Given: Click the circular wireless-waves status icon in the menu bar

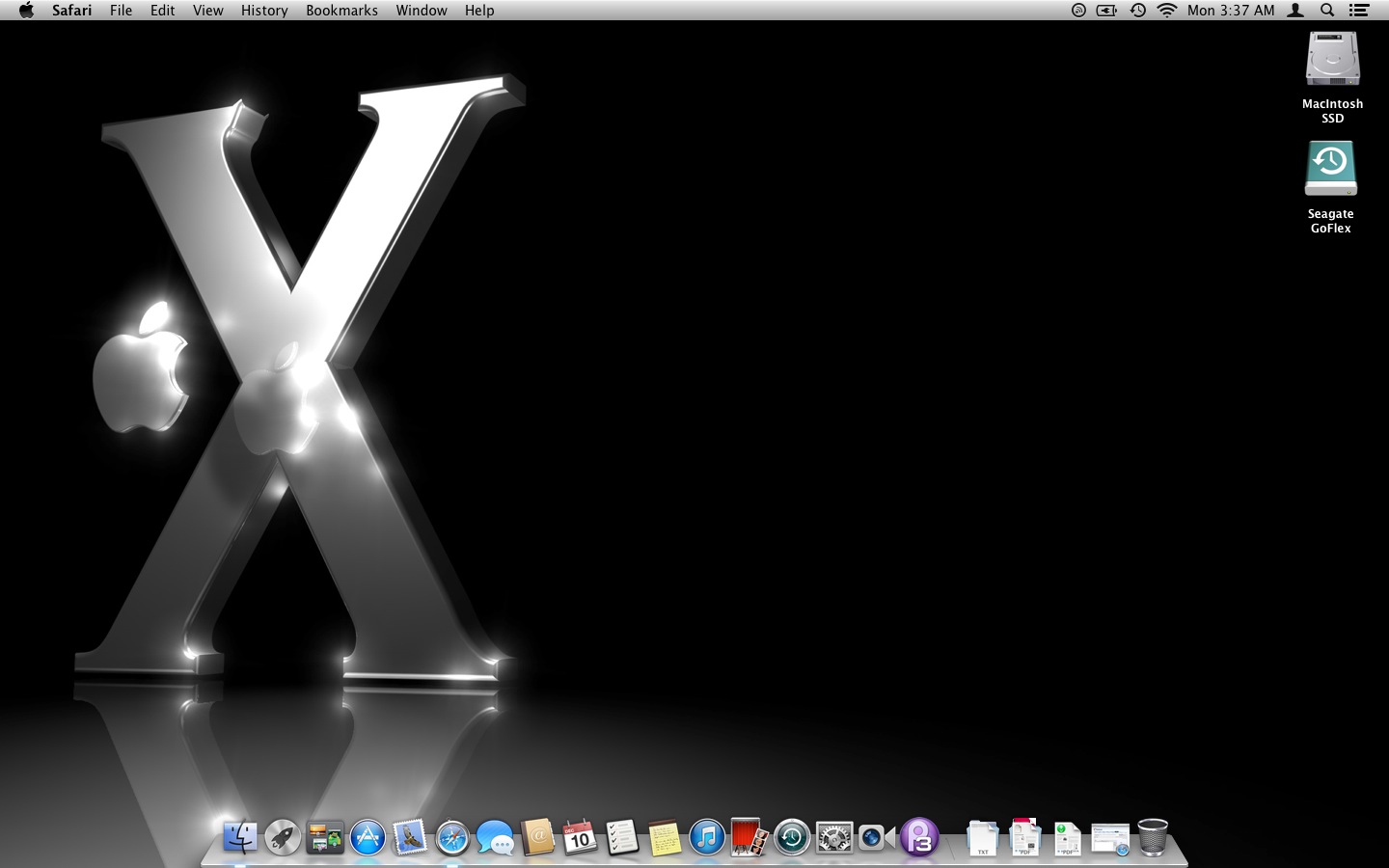Looking at the screenshot, I should coord(1078,11).
